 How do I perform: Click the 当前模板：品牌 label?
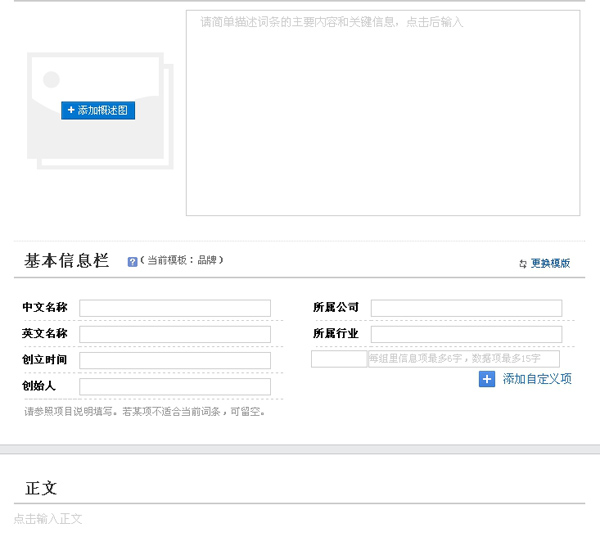click(182, 261)
